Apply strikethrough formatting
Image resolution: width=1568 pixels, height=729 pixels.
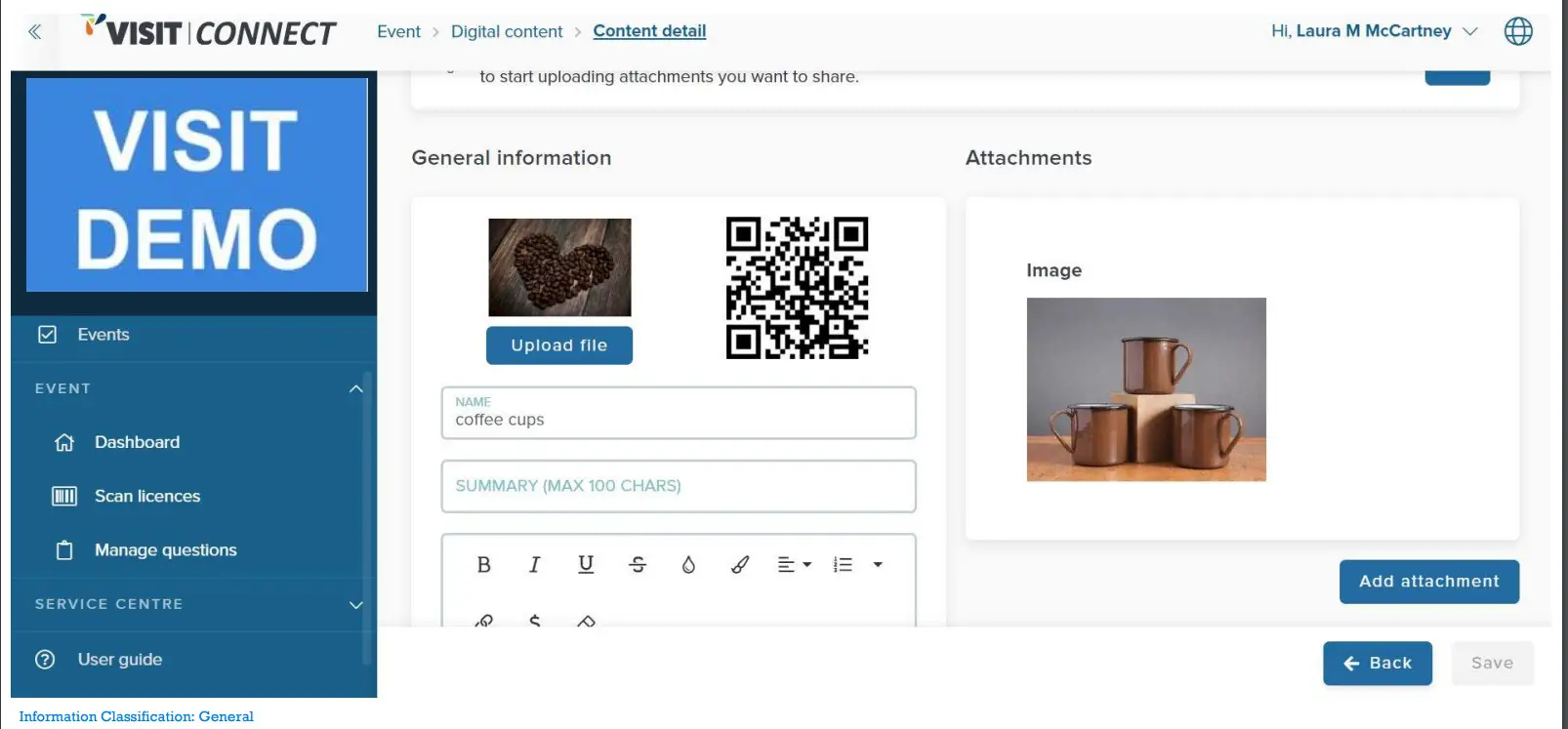(x=638, y=565)
